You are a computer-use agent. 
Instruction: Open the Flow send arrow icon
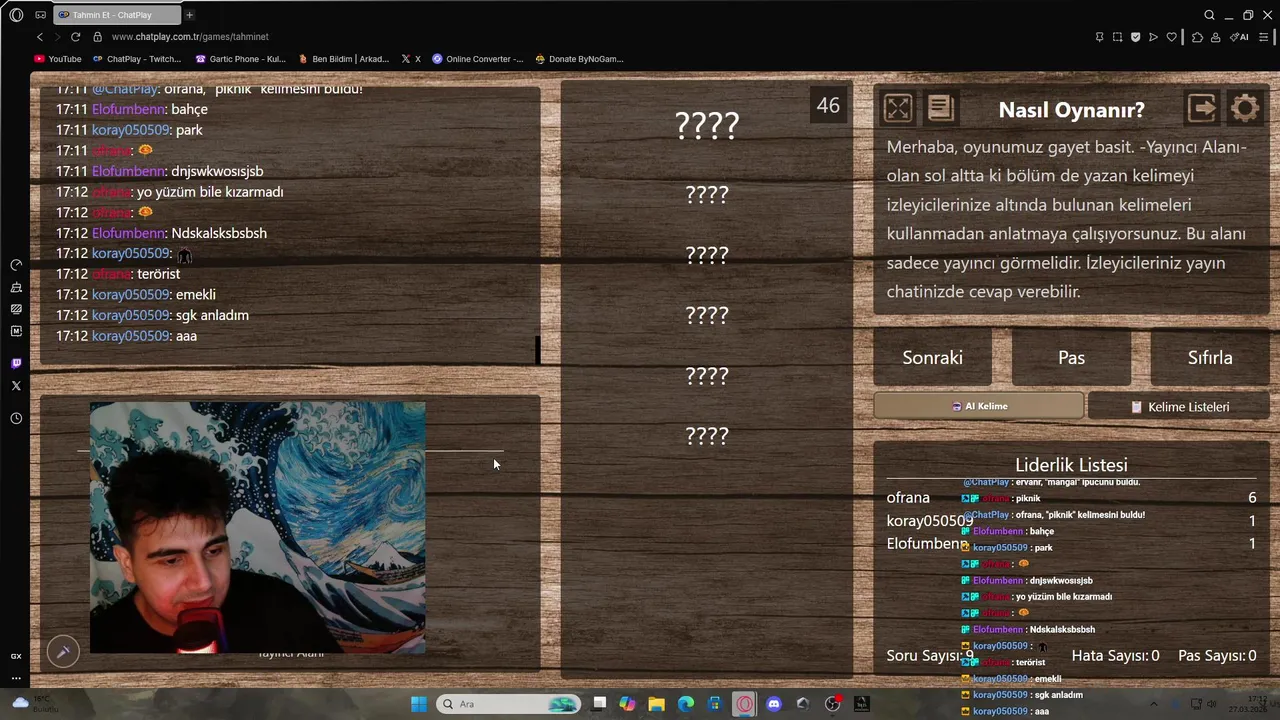click(x=1153, y=37)
